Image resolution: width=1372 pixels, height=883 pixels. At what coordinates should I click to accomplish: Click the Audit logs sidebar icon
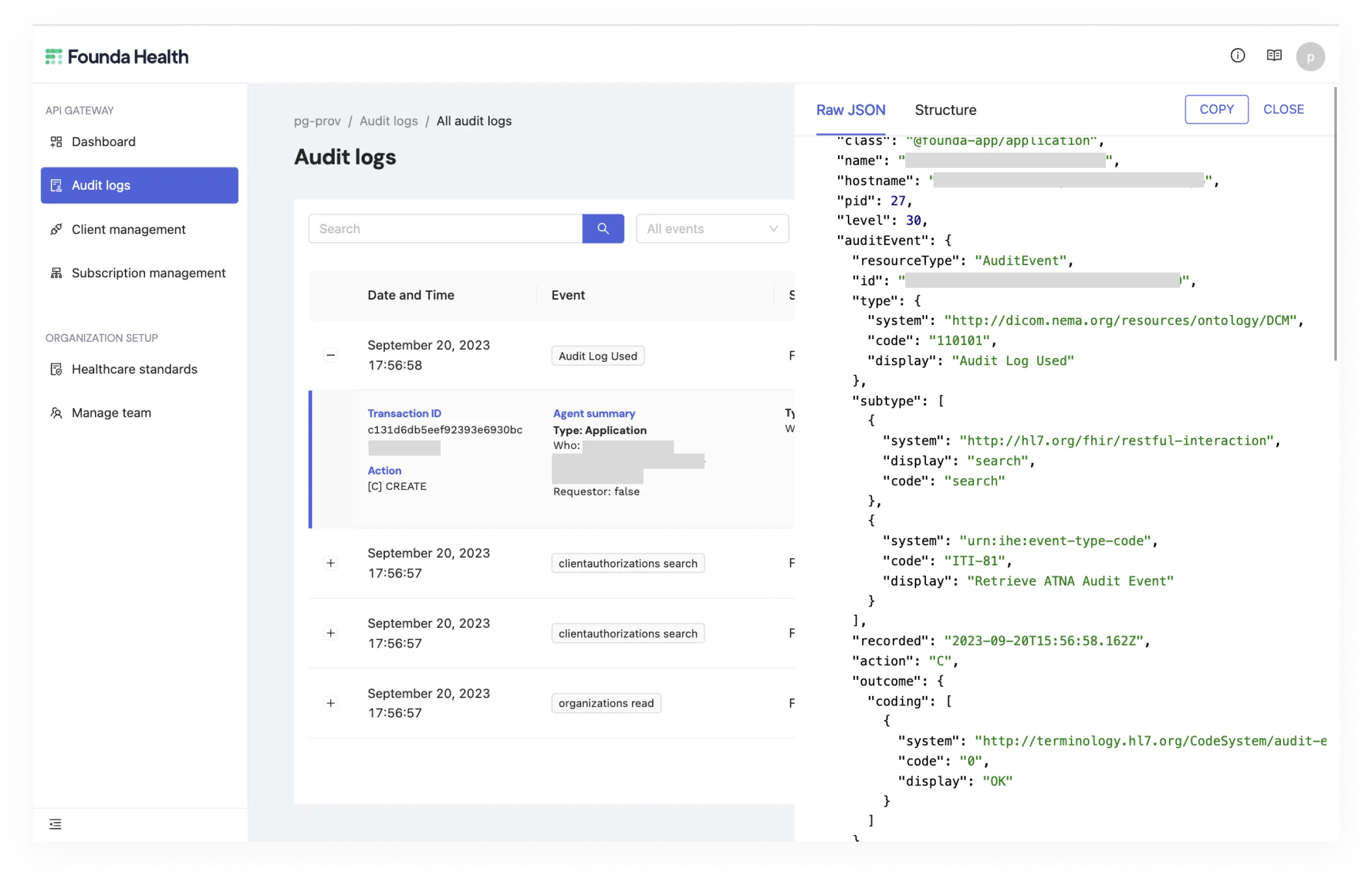point(56,185)
